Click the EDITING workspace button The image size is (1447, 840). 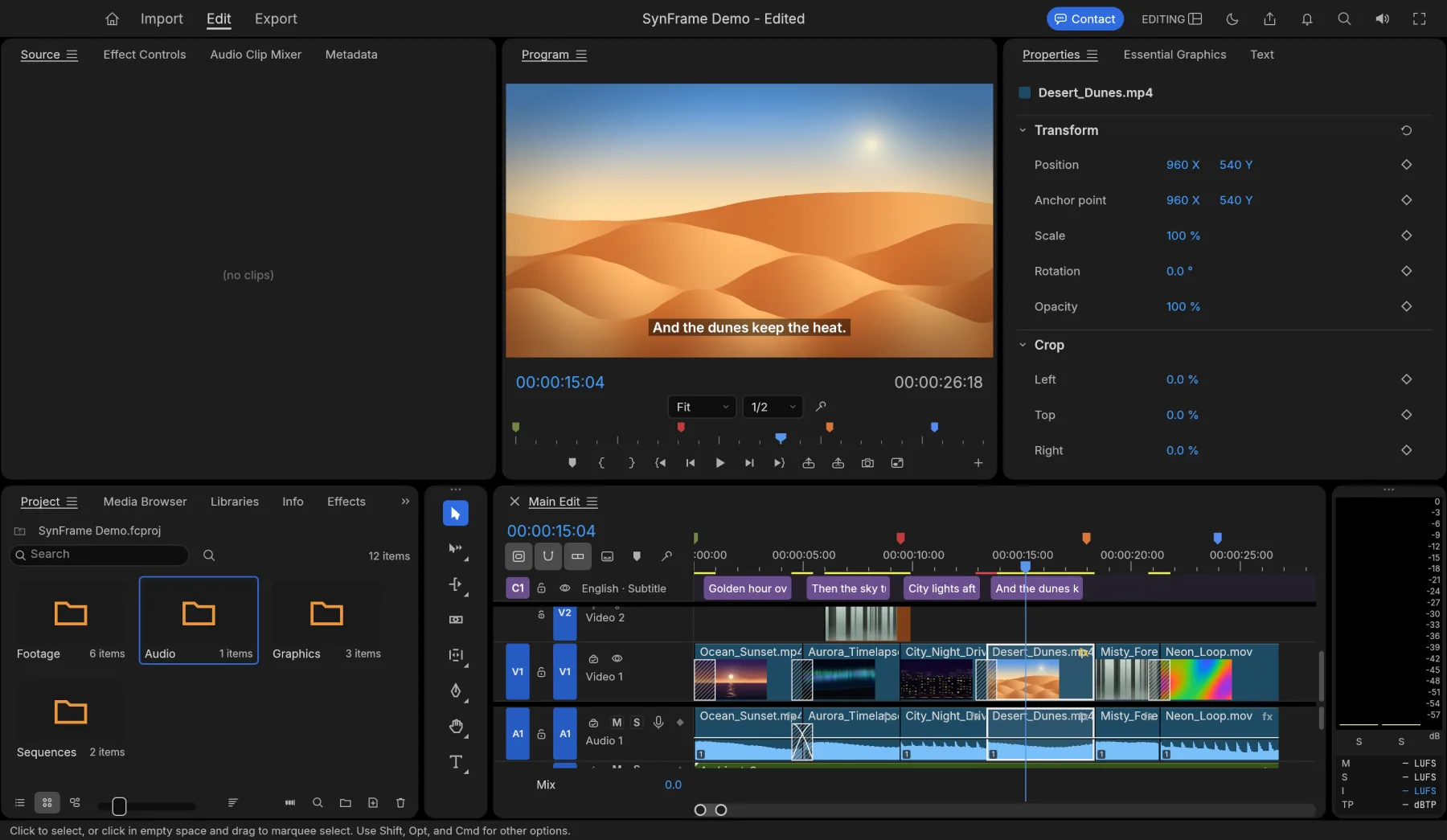[1171, 18]
